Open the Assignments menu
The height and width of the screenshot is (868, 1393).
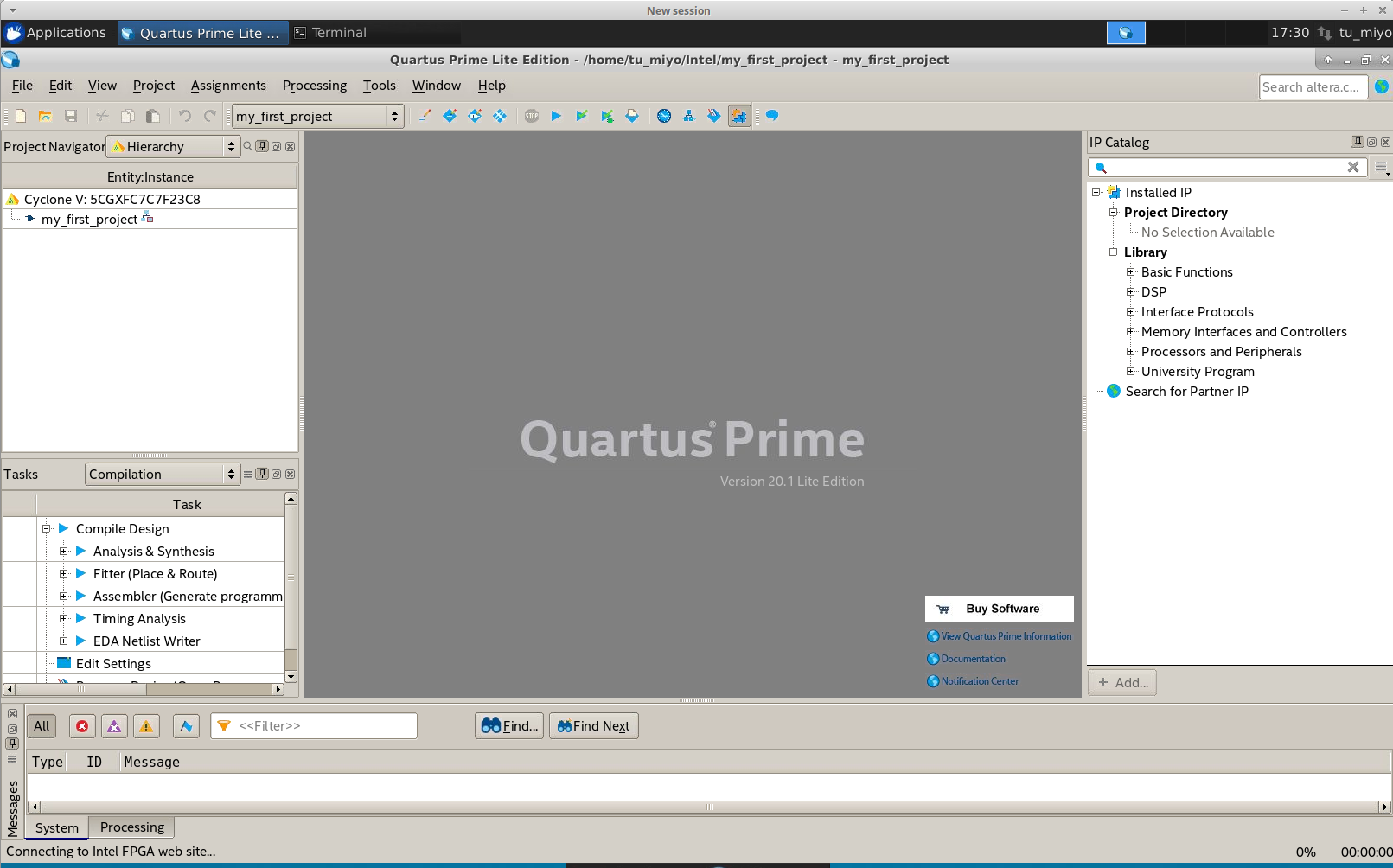(228, 86)
